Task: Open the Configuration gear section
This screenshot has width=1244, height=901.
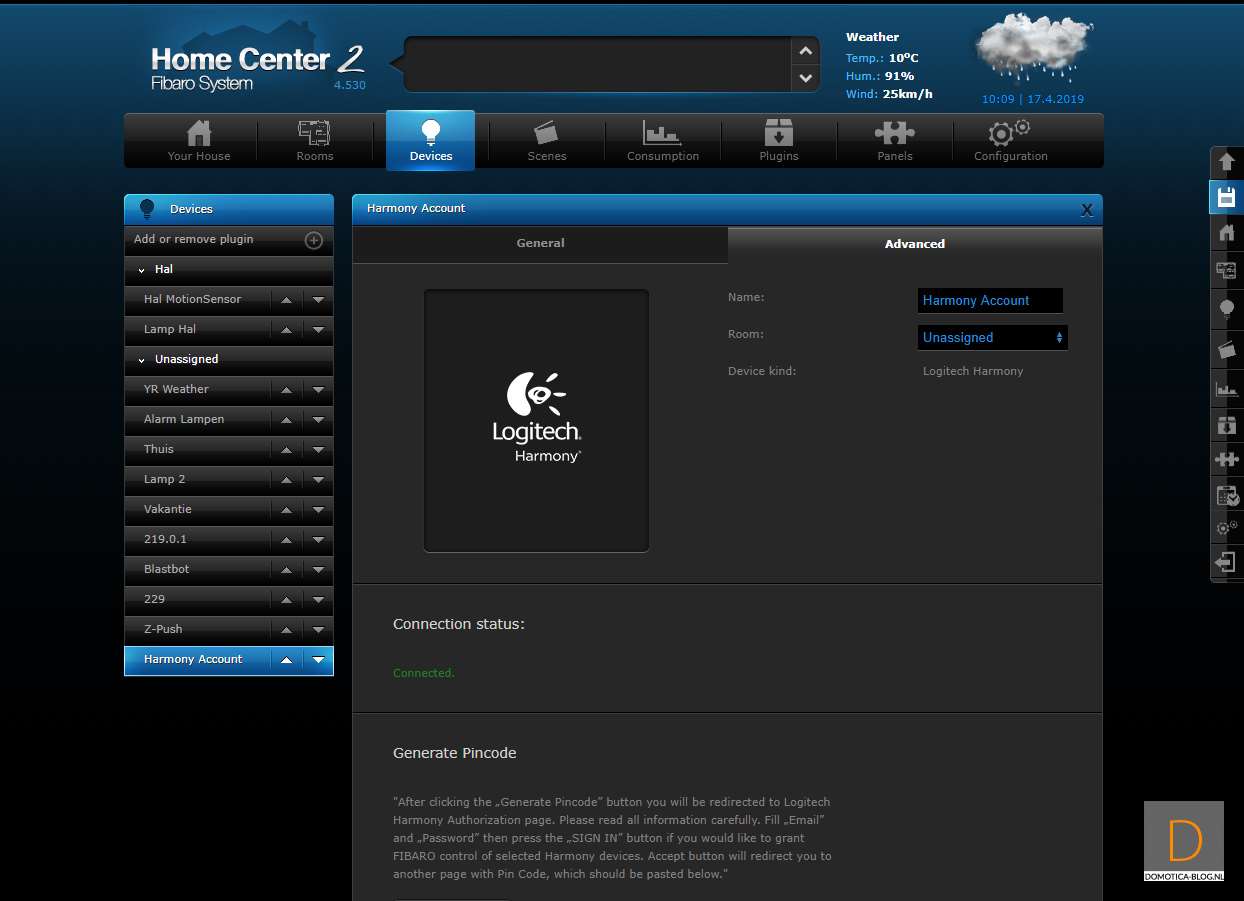Action: pyautogui.click(x=1010, y=140)
